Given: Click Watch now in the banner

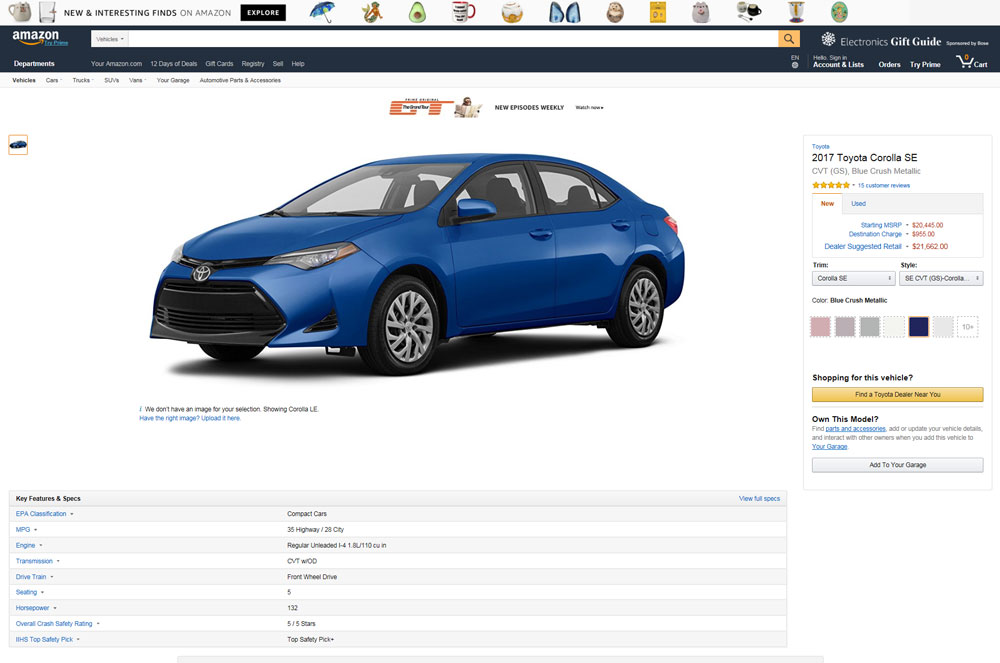Looking at the screenshot, I should [589, 108].
